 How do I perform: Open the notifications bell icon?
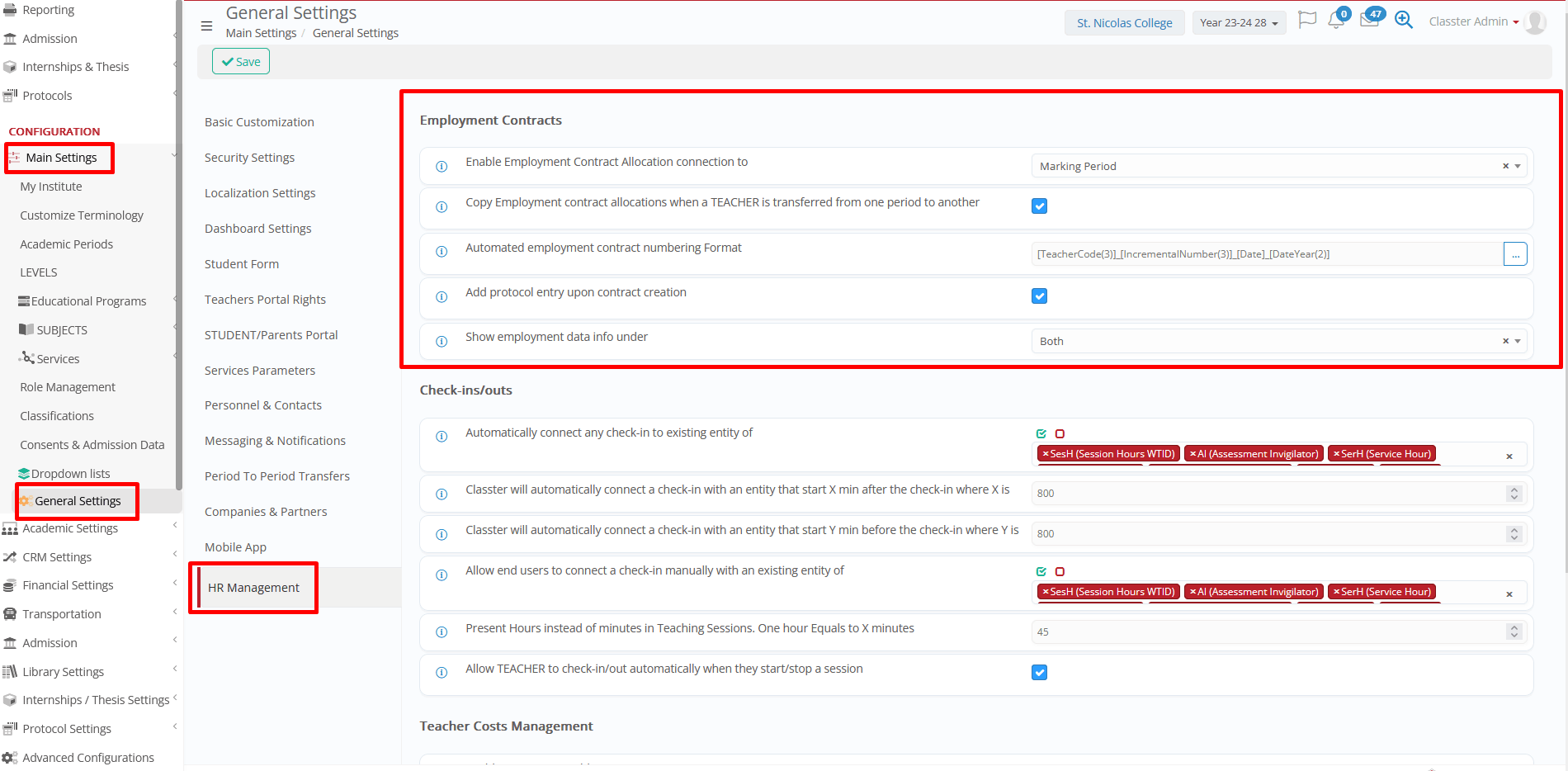(x=1335, y=21)
